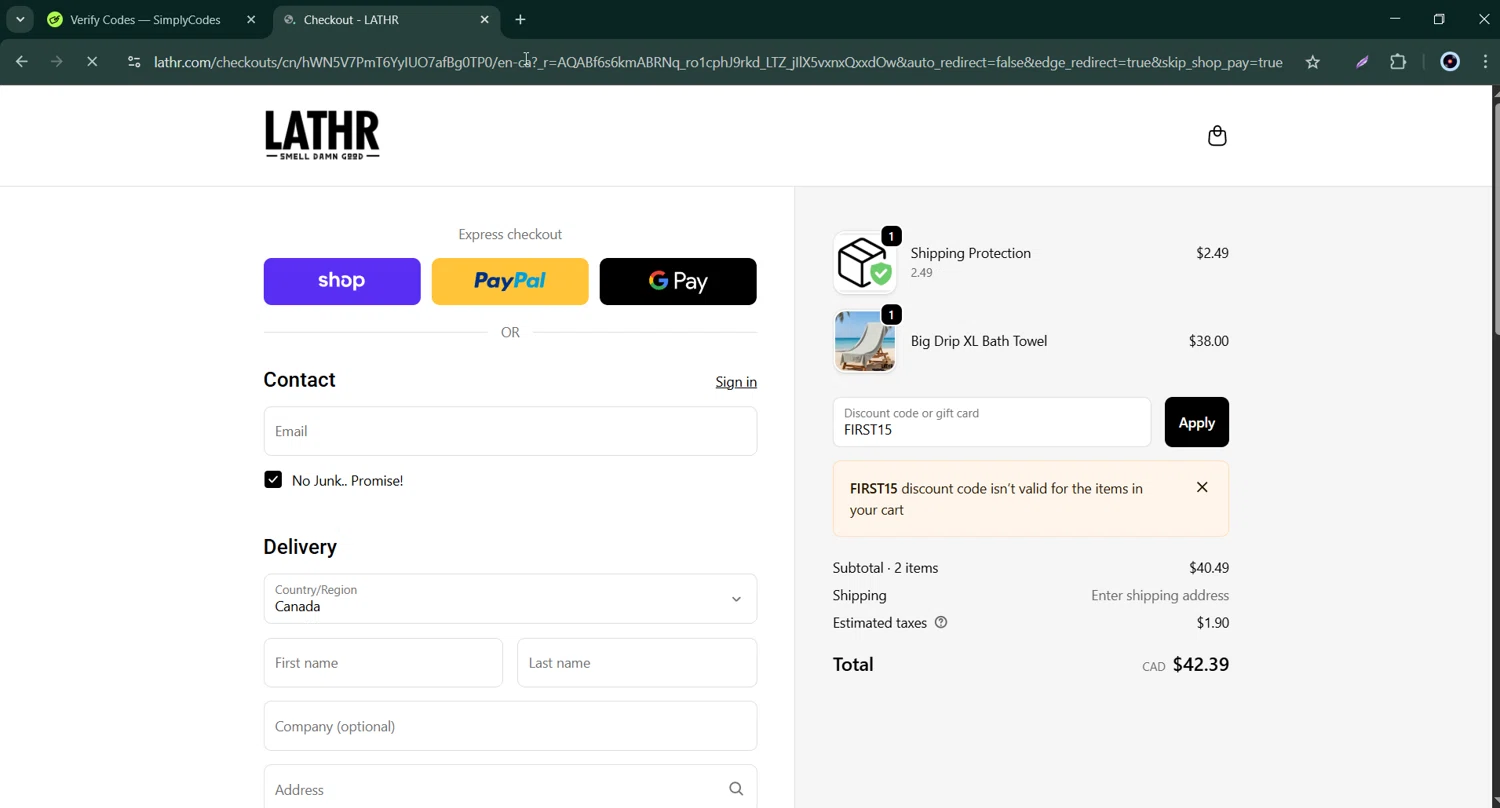Bookmark this page with the star icon
The width and height of the screenshot is (1500, 808).
[1313, 62]
